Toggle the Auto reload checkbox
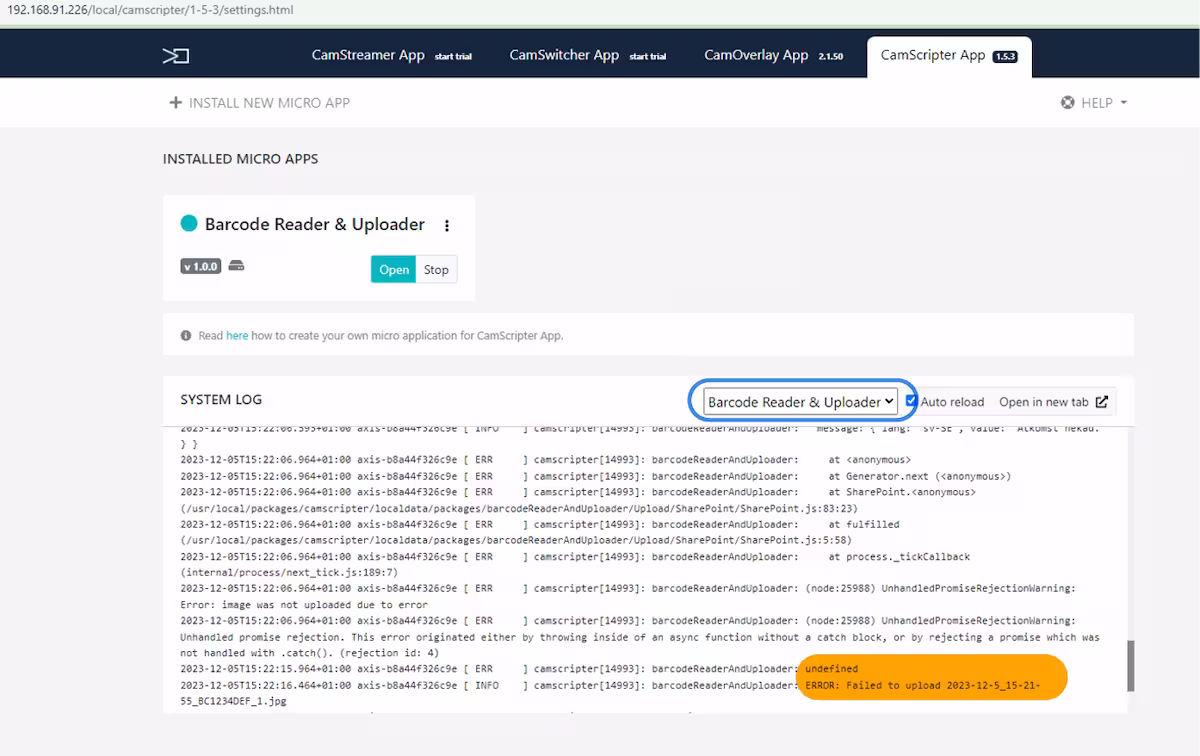 pyautogui.click(x=911, y=401)
